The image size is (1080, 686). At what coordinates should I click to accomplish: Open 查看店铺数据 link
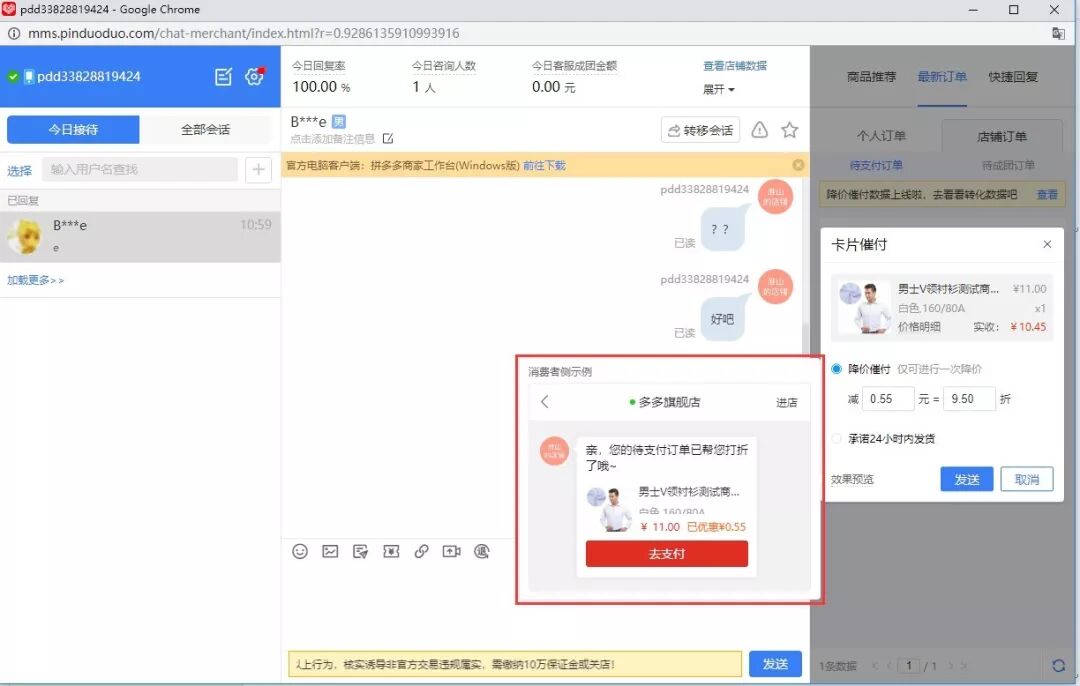(x=734, y=65)
